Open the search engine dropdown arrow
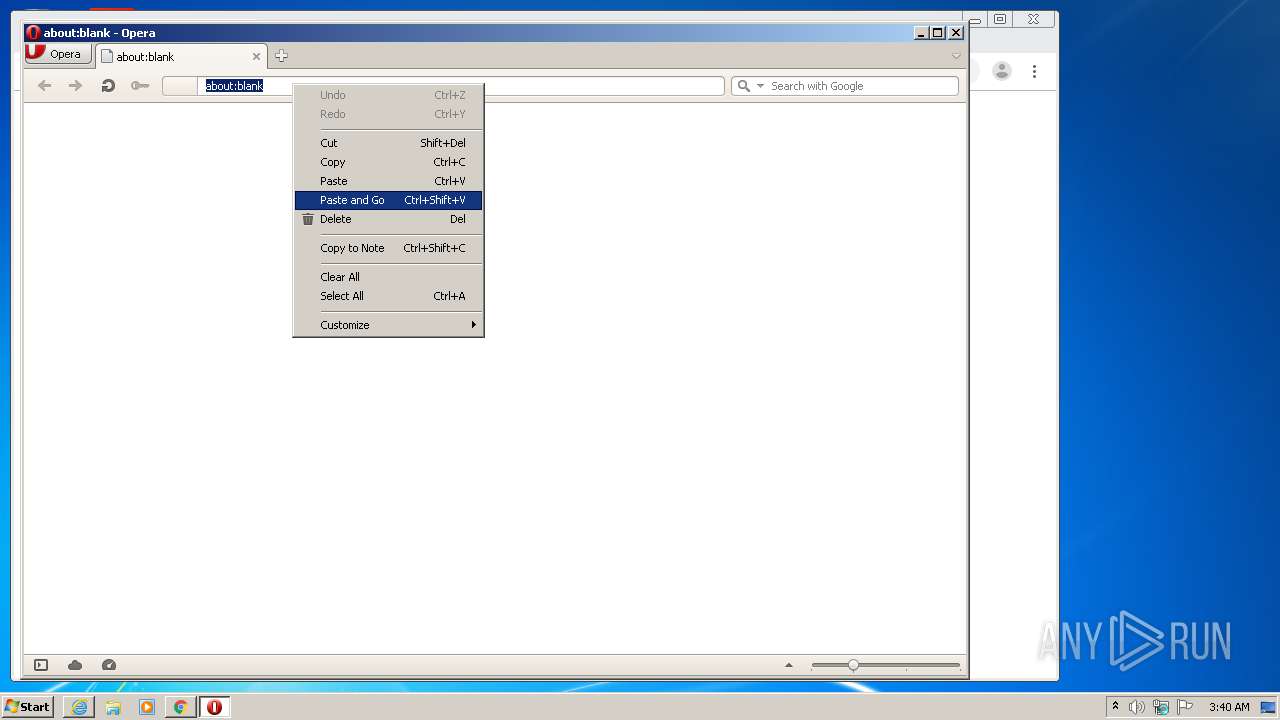 (760, 86)
